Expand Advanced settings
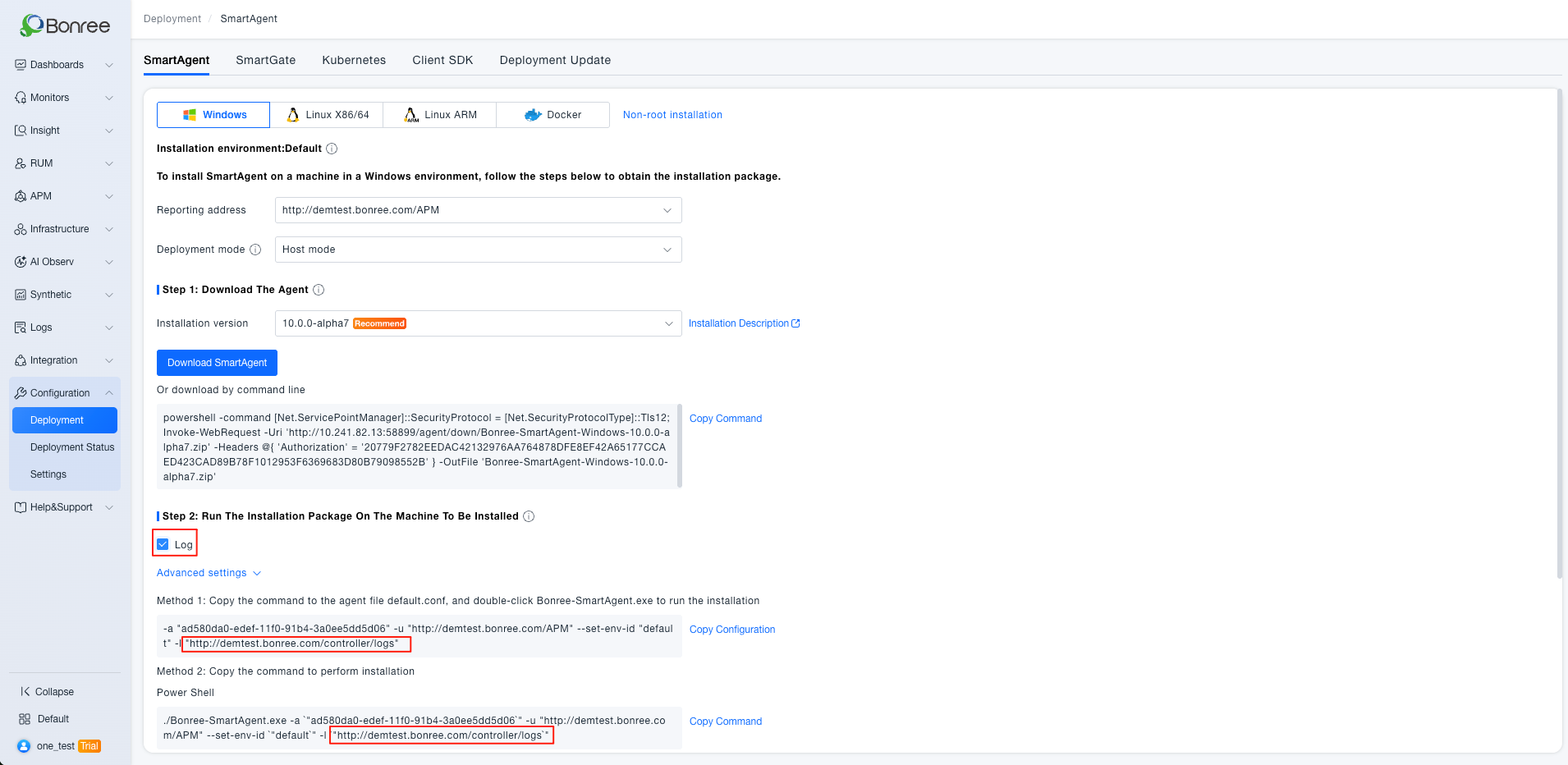 coord(209,573)
